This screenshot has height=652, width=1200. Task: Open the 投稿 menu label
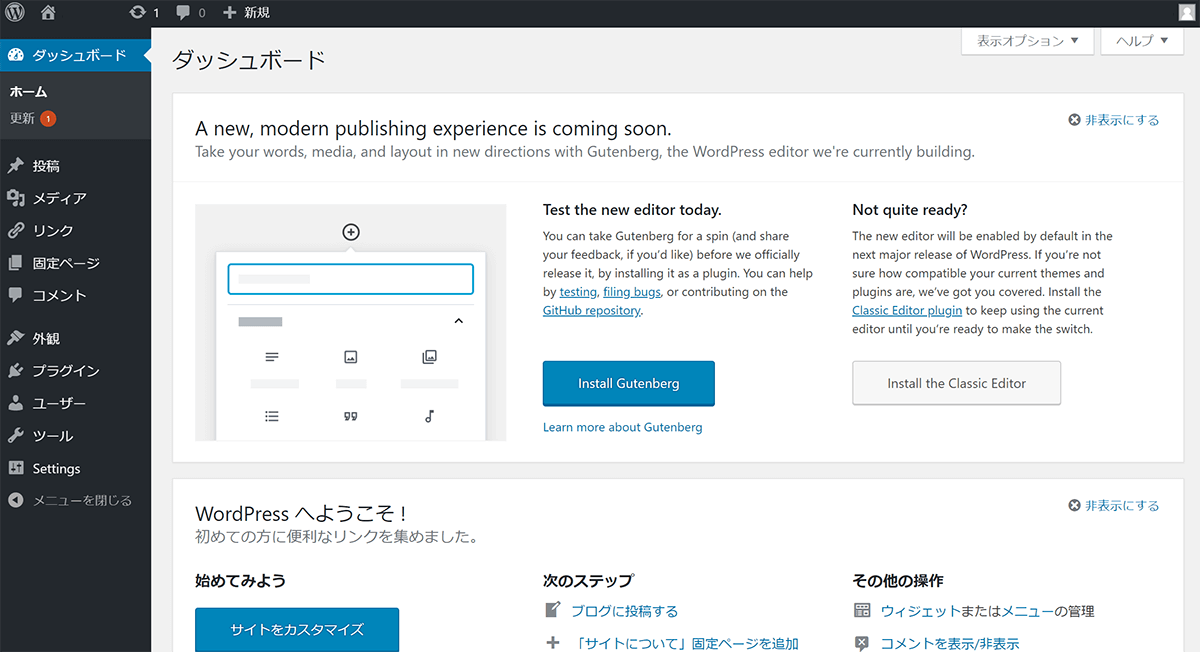[x=46, y=166]
